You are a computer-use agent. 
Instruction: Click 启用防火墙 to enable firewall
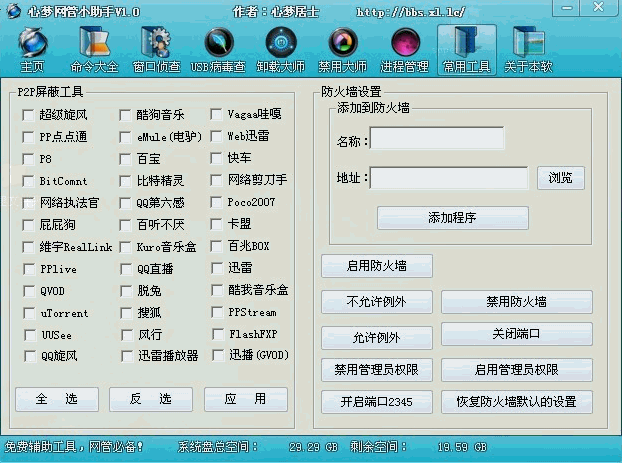(377, 266)
